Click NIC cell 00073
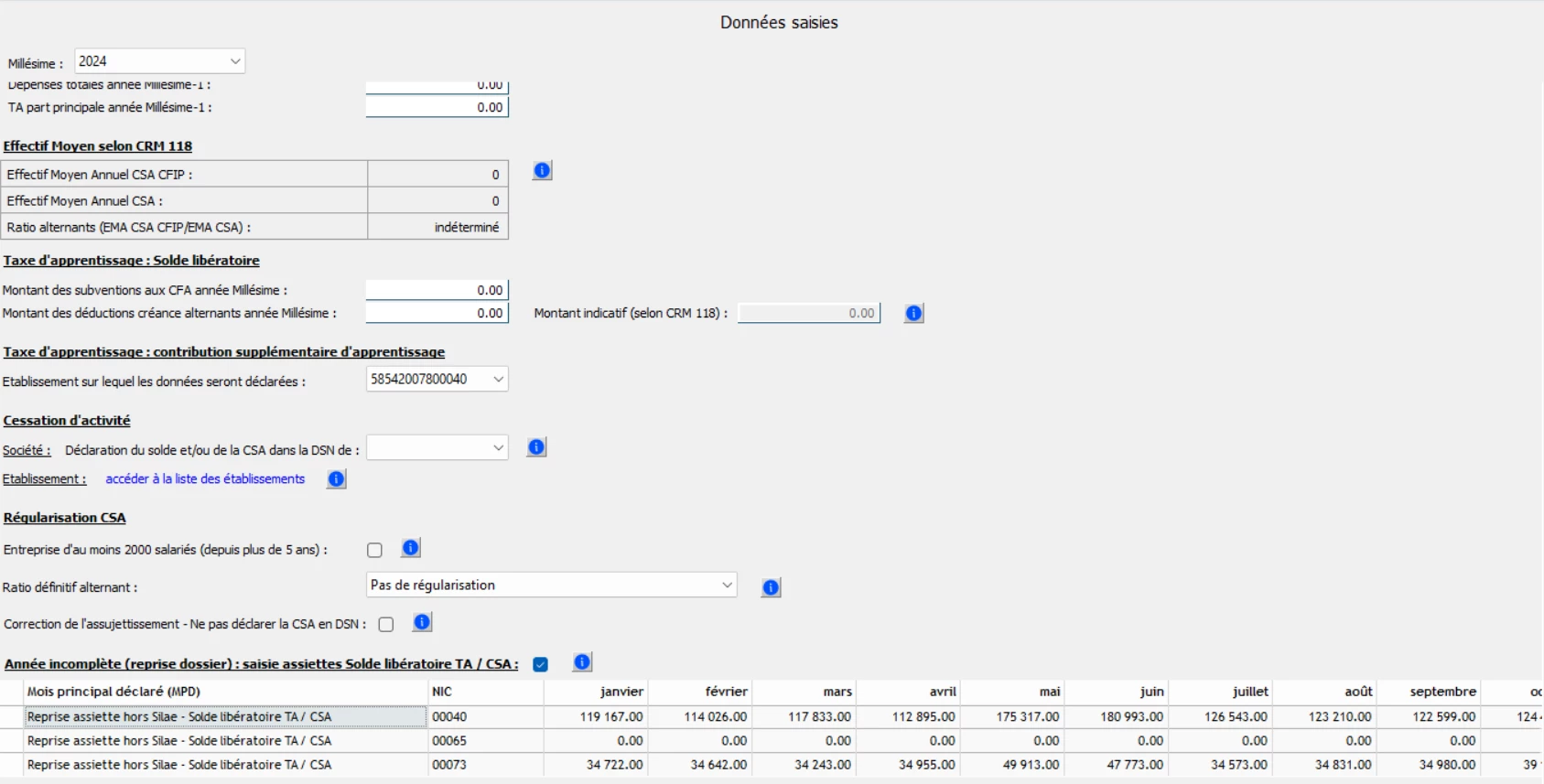 click(486, 764)
